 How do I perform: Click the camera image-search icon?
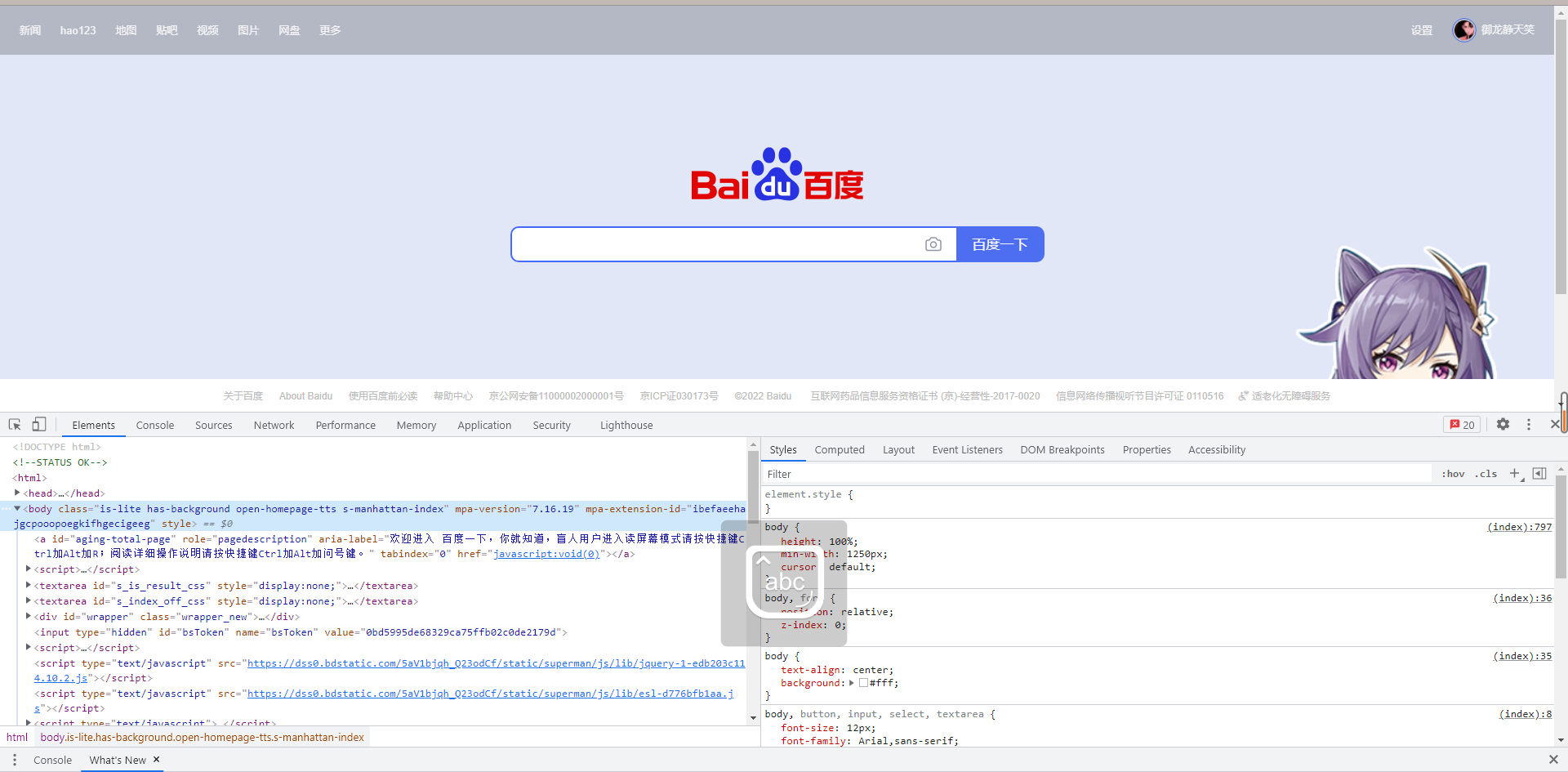click(x=933, y=244)
